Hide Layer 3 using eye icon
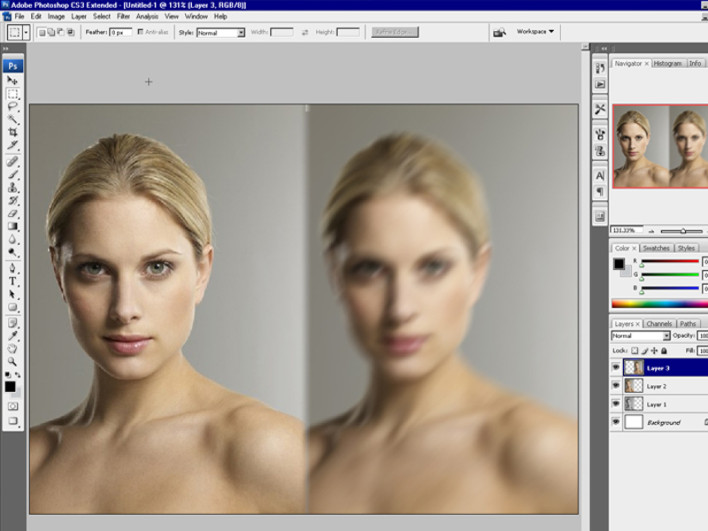708x531 pixels. 616,368
